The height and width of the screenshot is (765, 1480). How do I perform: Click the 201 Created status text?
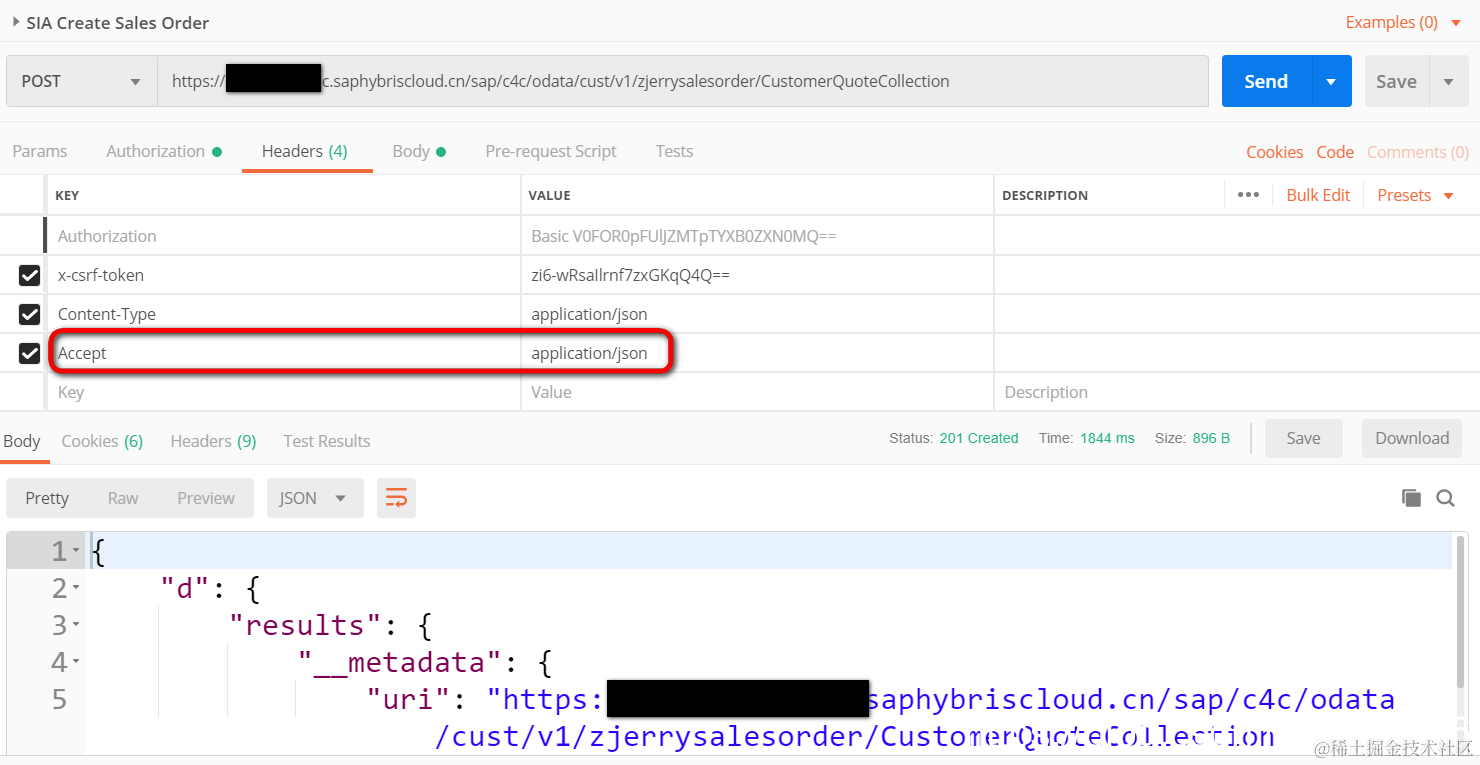tap(979, 438)
